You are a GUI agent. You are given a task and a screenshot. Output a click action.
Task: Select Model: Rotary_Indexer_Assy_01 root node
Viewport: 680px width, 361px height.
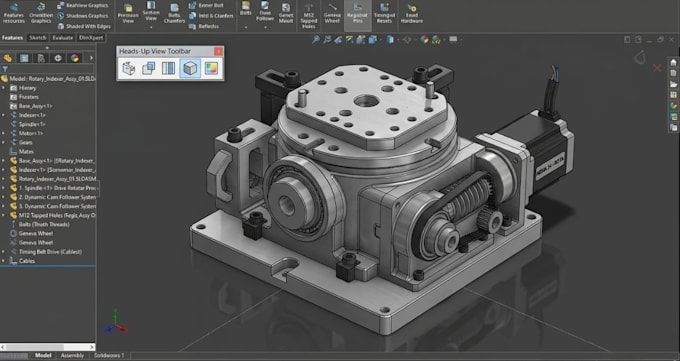pyautogui.click(x=48, y=79)
